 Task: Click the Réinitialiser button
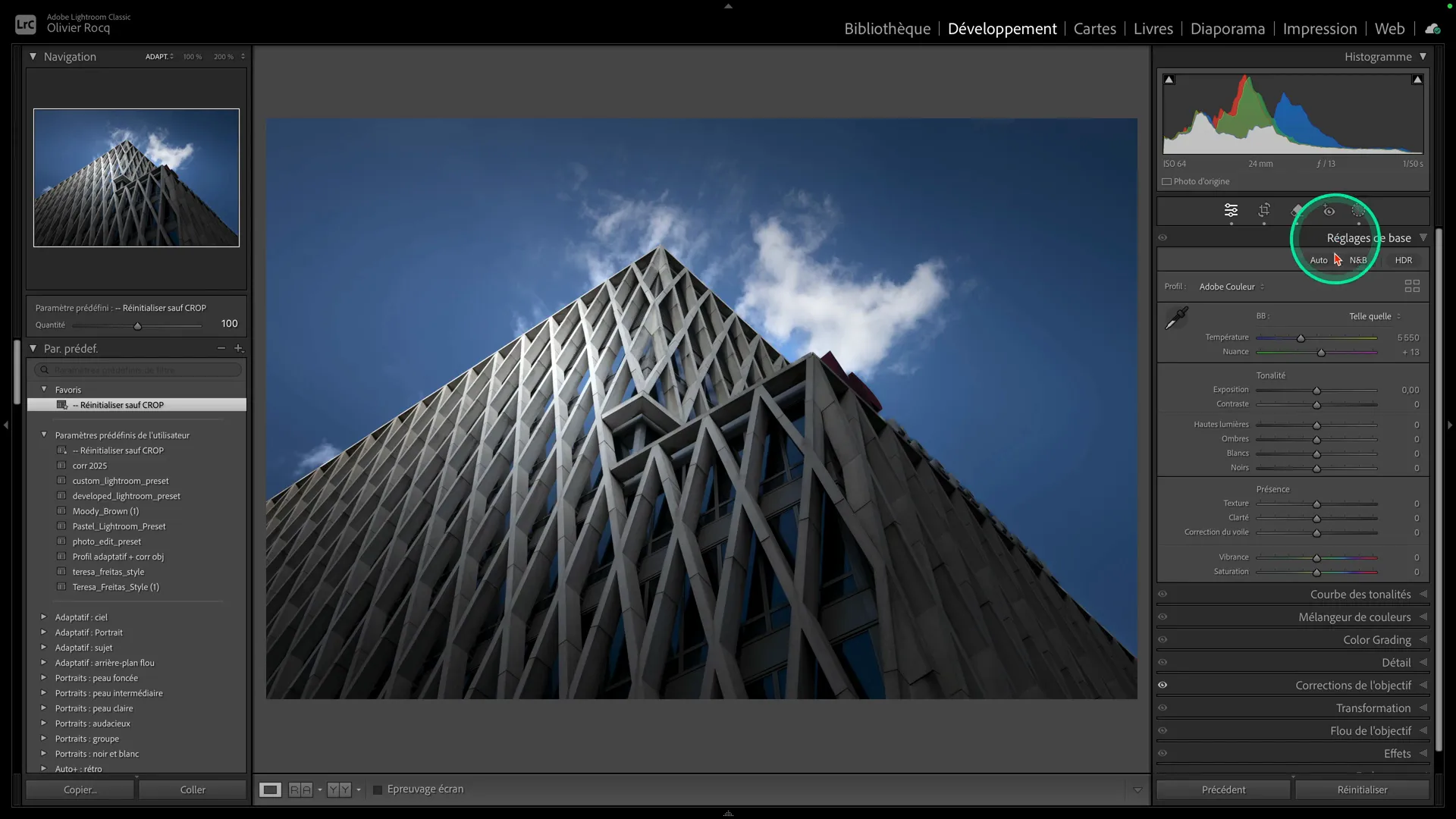1362,789
